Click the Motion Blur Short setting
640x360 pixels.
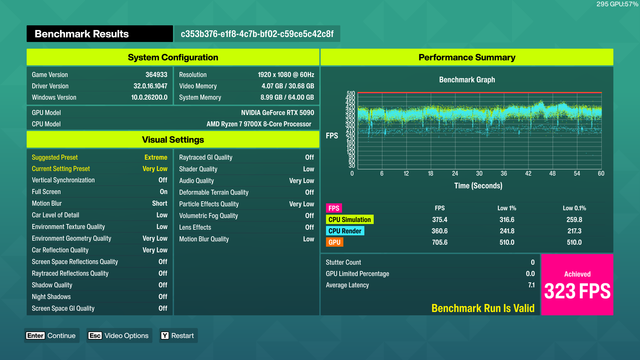[100, 203]
